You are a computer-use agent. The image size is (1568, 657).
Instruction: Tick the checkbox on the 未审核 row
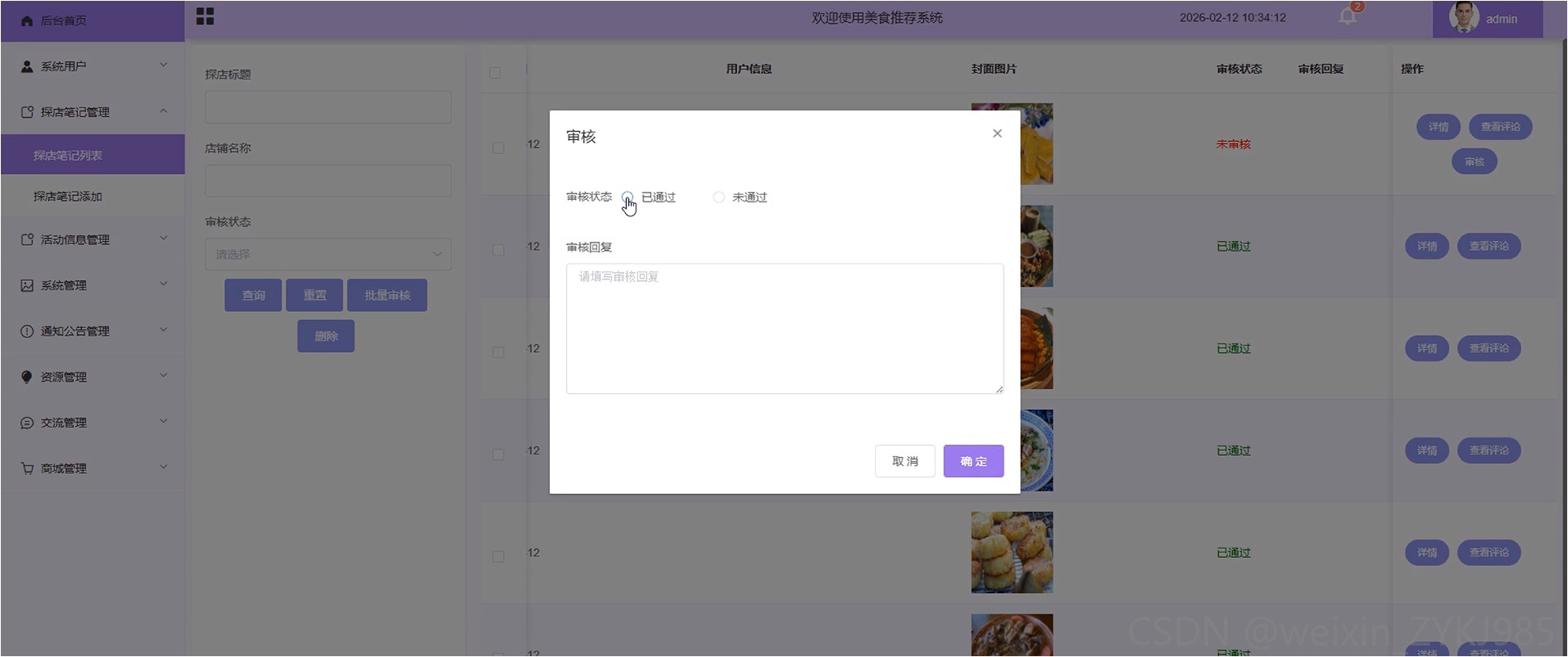[x=498, y=148]
